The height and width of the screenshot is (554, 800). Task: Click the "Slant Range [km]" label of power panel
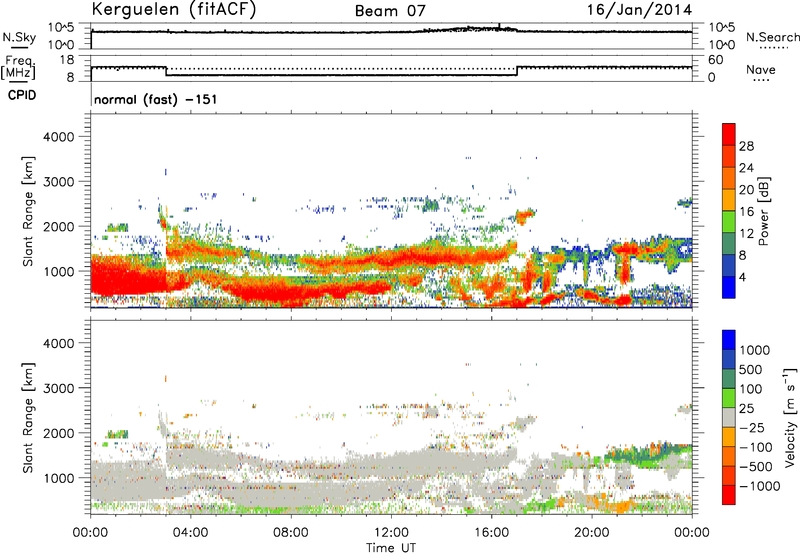tap(28, 211)
